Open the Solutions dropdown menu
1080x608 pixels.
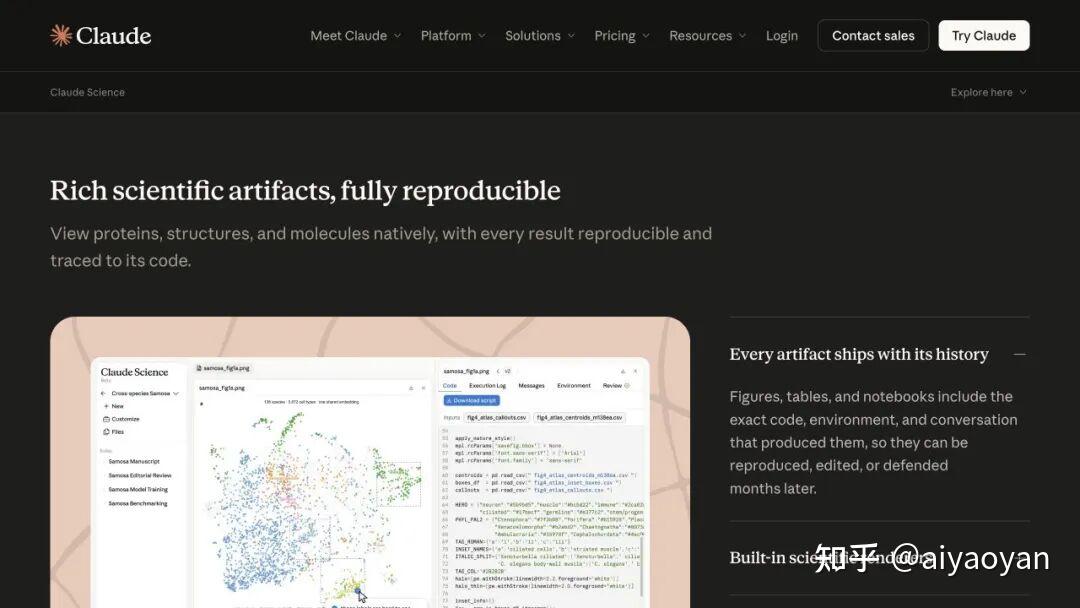tap(540, 36)
